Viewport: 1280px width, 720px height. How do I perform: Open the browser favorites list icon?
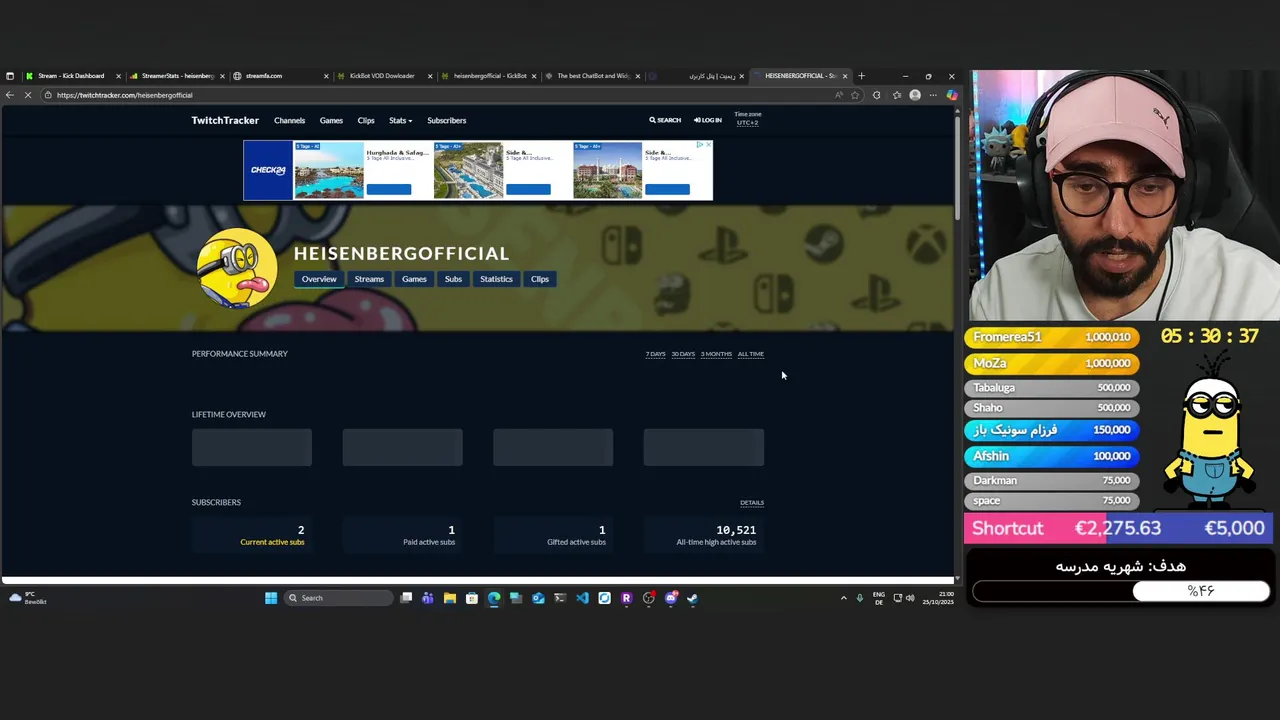tap(897, 95)
